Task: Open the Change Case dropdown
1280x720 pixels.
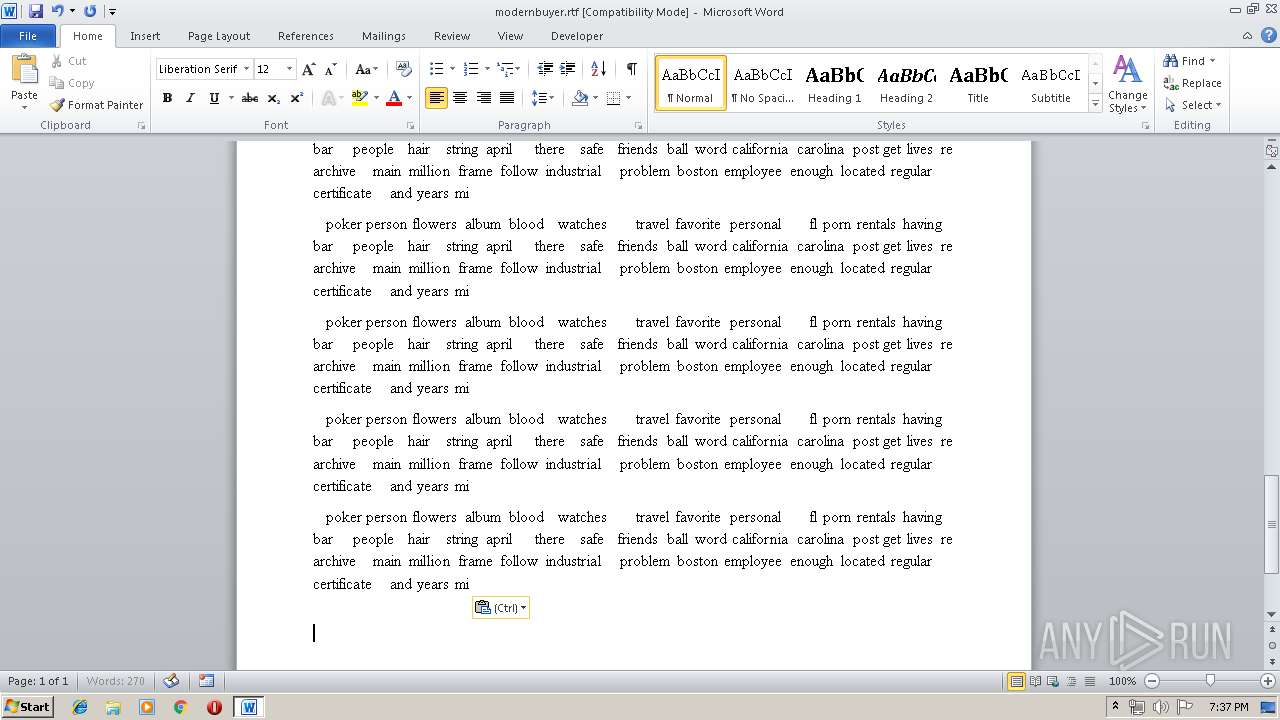Action: click(x=367, y=69)
